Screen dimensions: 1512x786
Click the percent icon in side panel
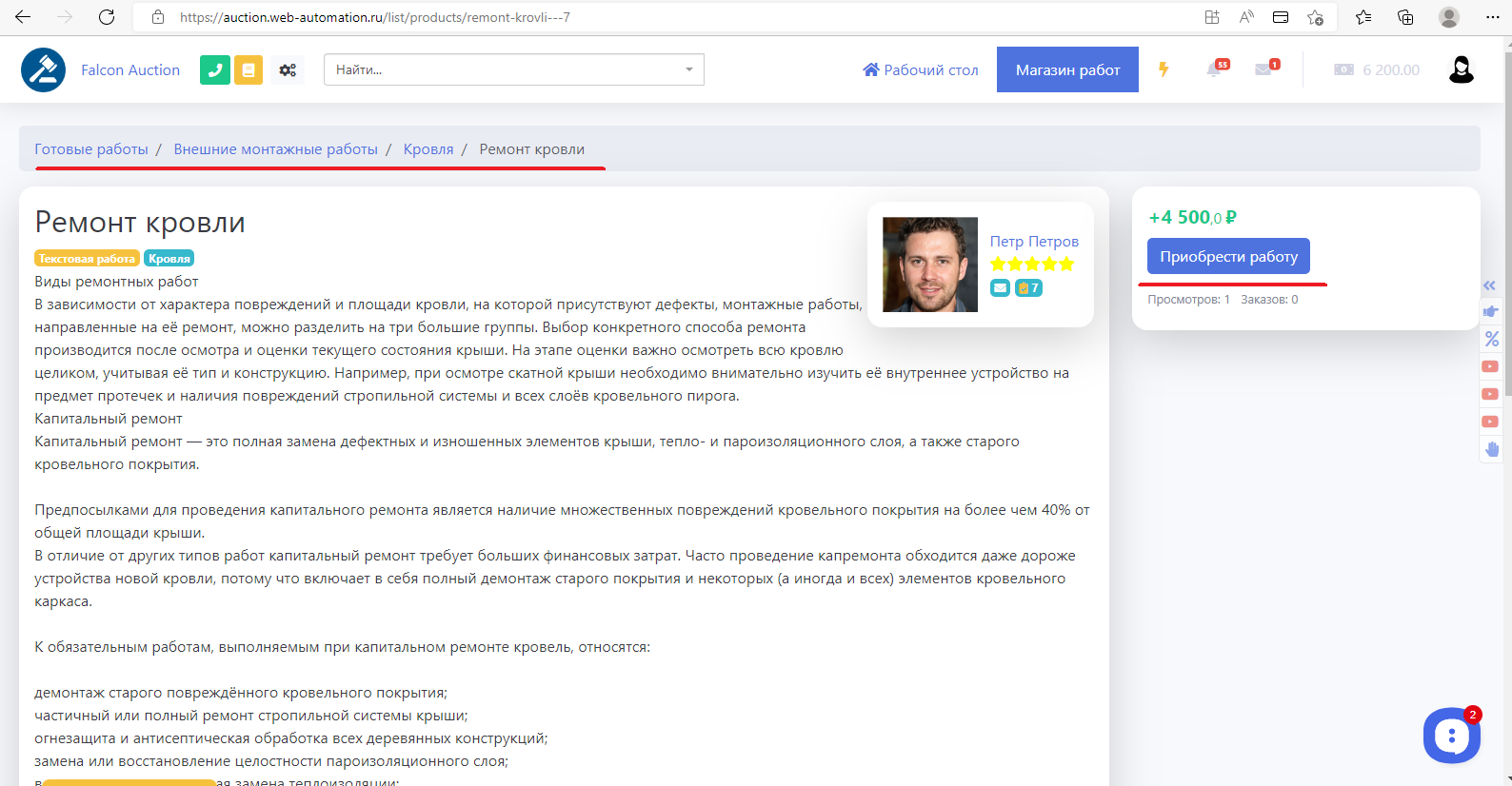(1491, 339)
